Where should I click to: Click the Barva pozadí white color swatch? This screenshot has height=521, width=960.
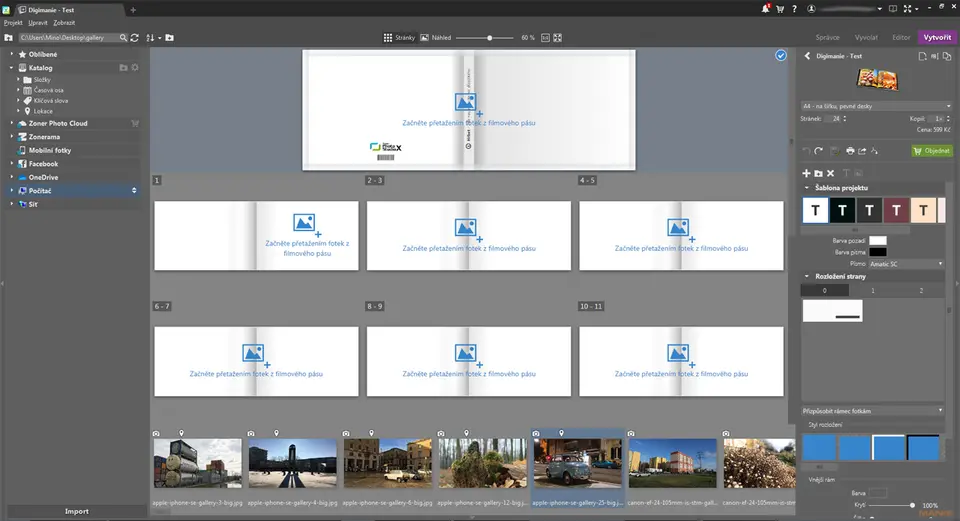(877, 240)
